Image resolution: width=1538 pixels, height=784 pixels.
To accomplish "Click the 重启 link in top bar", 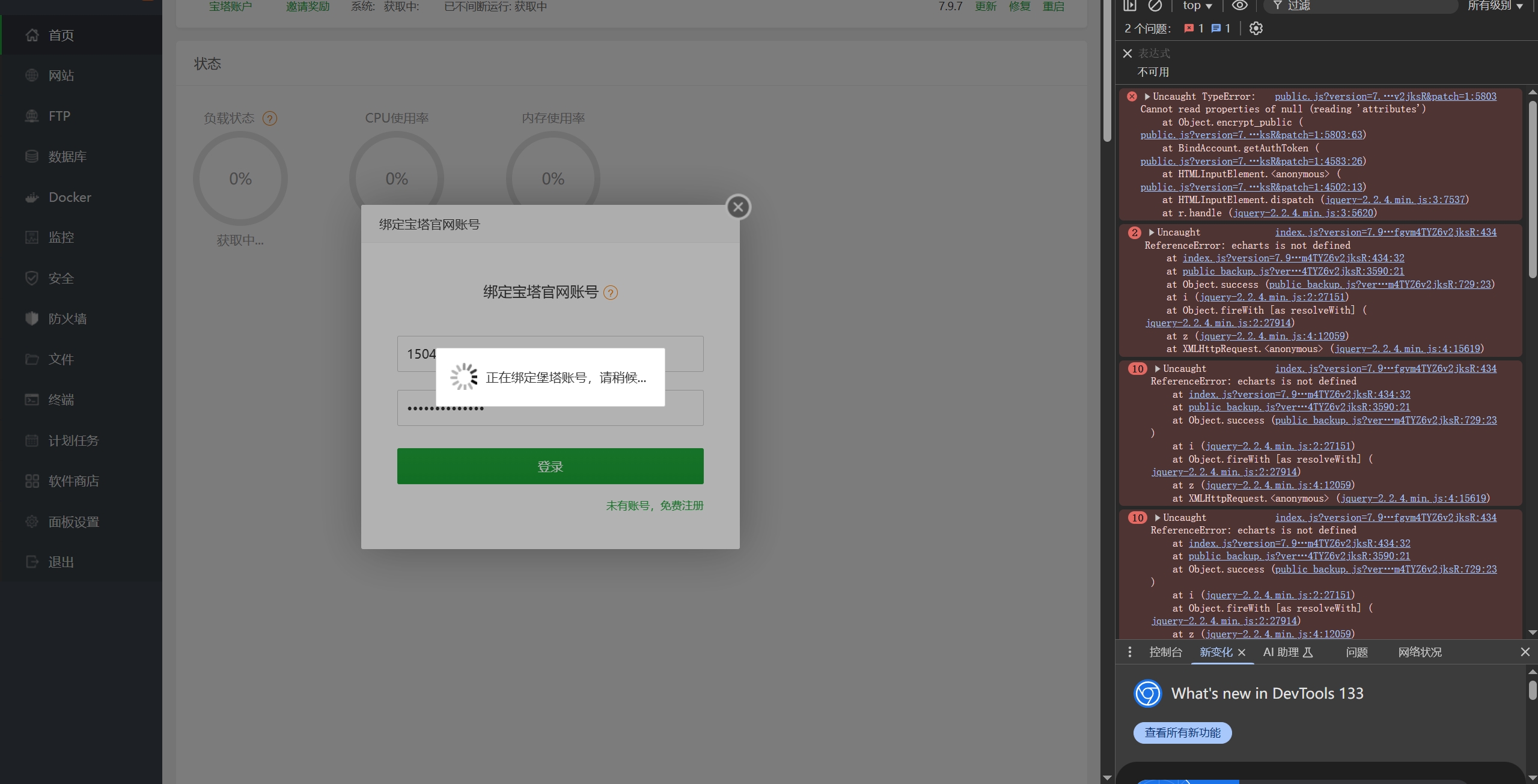I will pos(1053,6).
